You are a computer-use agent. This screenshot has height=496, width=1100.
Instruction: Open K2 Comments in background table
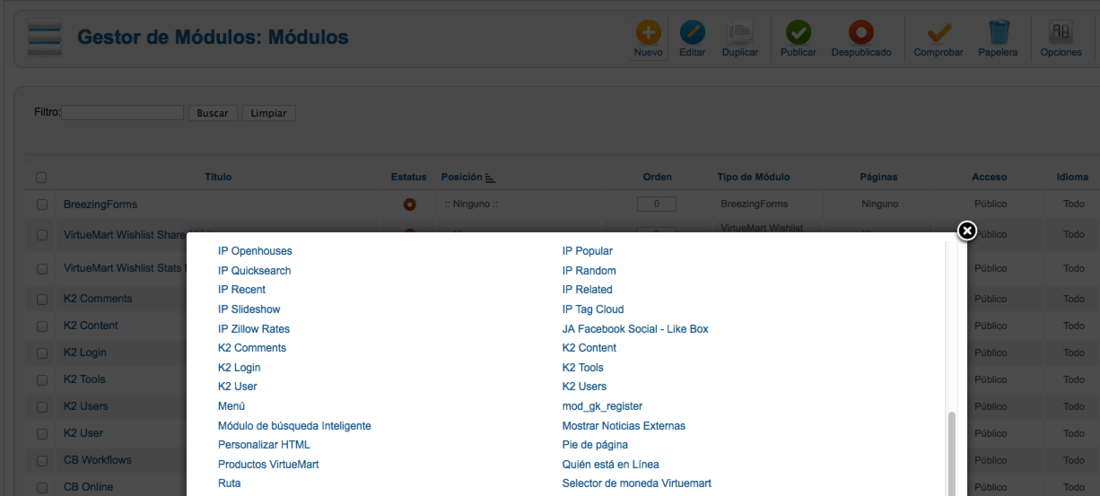point(98,298)
